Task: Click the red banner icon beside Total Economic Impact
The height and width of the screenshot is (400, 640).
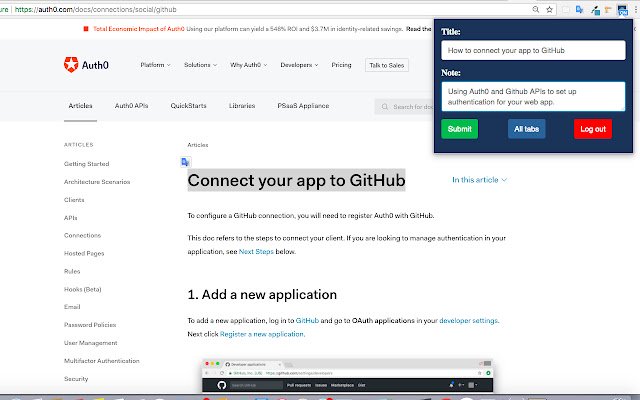Action: pos(86,29)
